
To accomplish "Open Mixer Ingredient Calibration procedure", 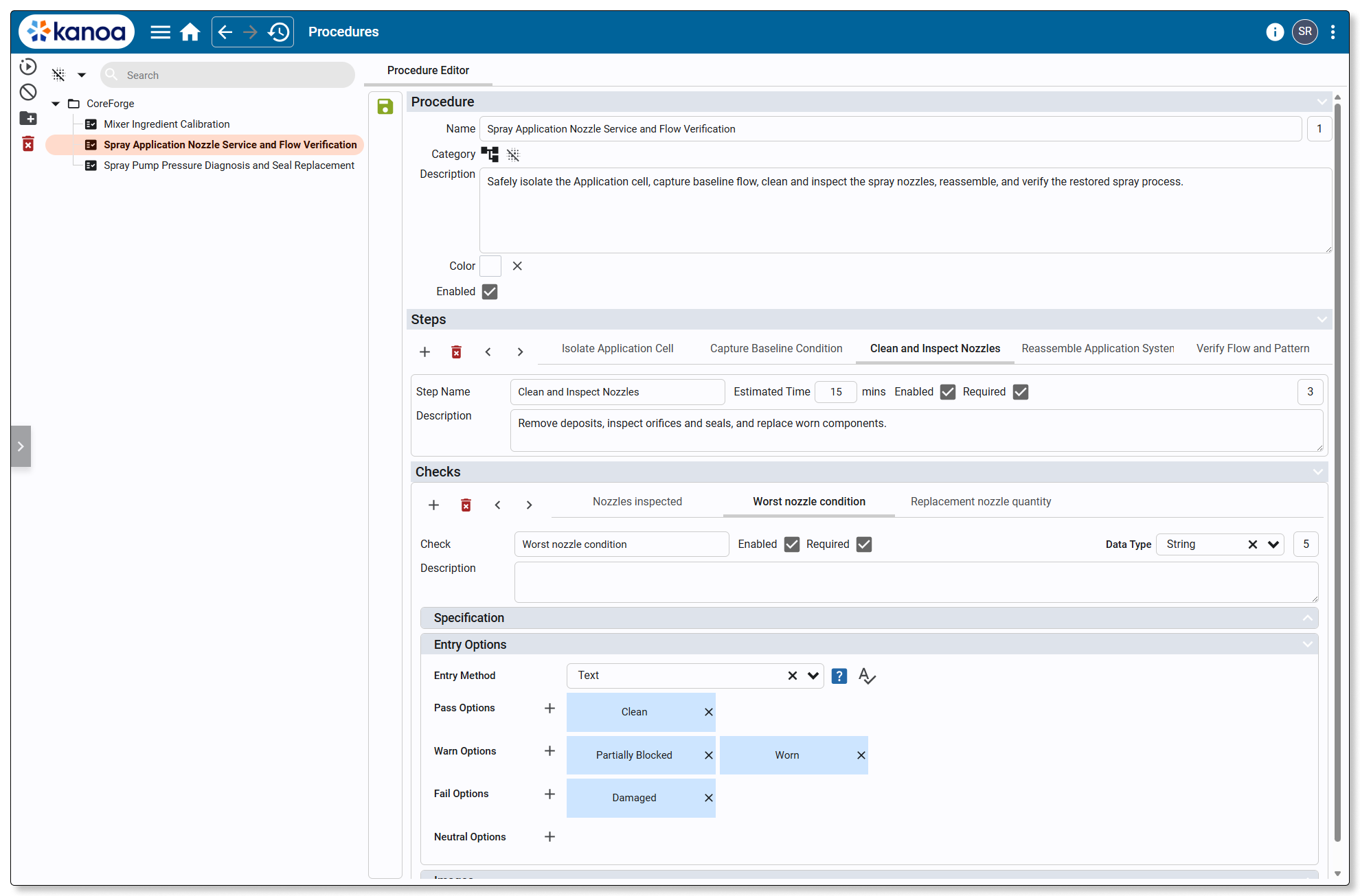I will coord(167,124).
